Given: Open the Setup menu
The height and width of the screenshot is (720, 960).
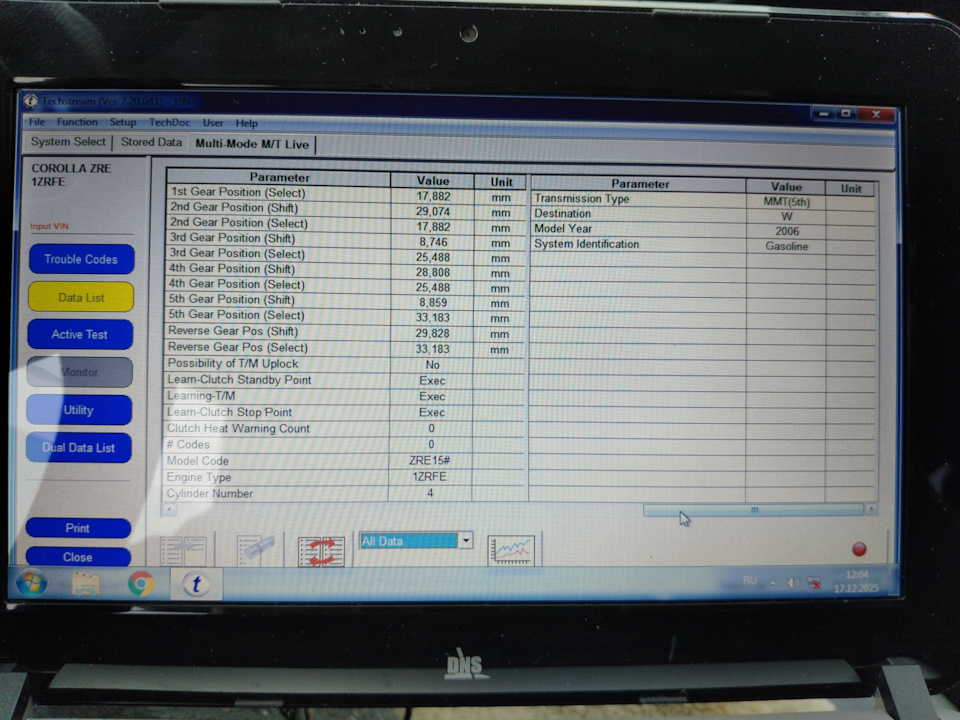Looking at the screenshot, I should (x=123, y=122).
